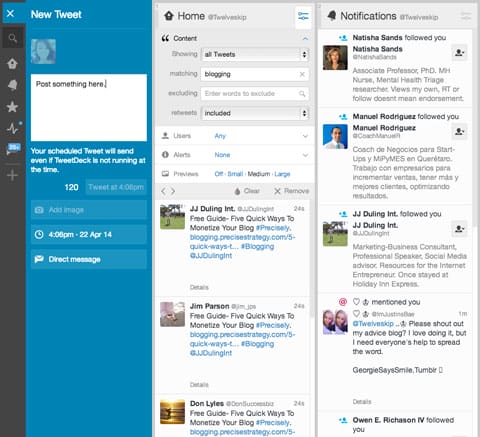Open JJ Duling Int. avatar in Home column
480x437 pixels.
tap(172, 217)
